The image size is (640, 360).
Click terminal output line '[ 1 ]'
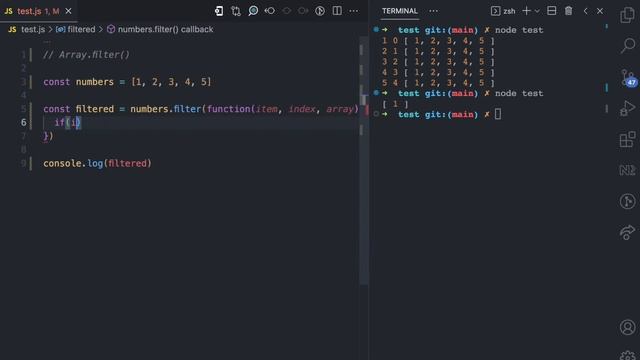[x=395, y=104]
